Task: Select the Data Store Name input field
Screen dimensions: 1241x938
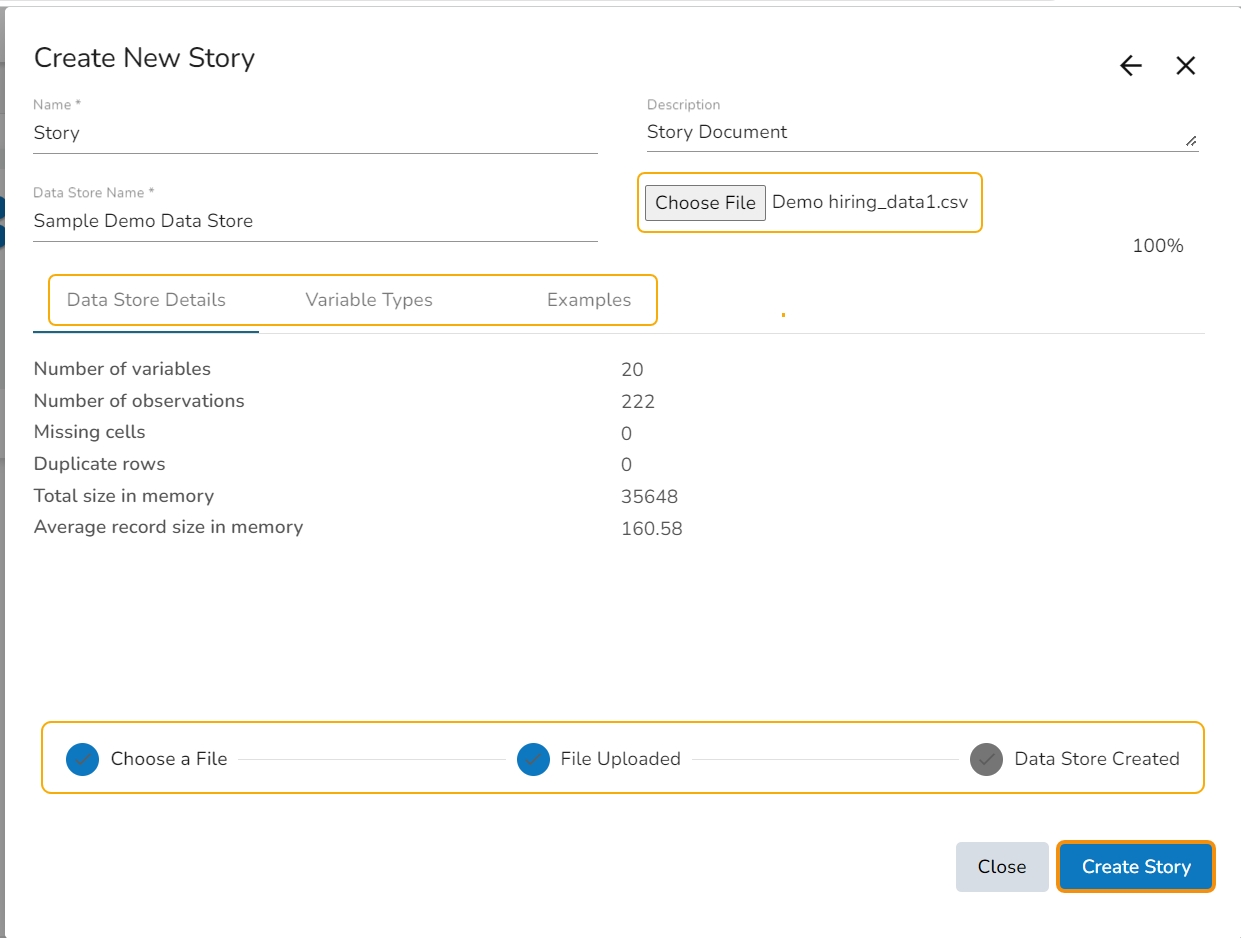Action: [x=315, y=221]
